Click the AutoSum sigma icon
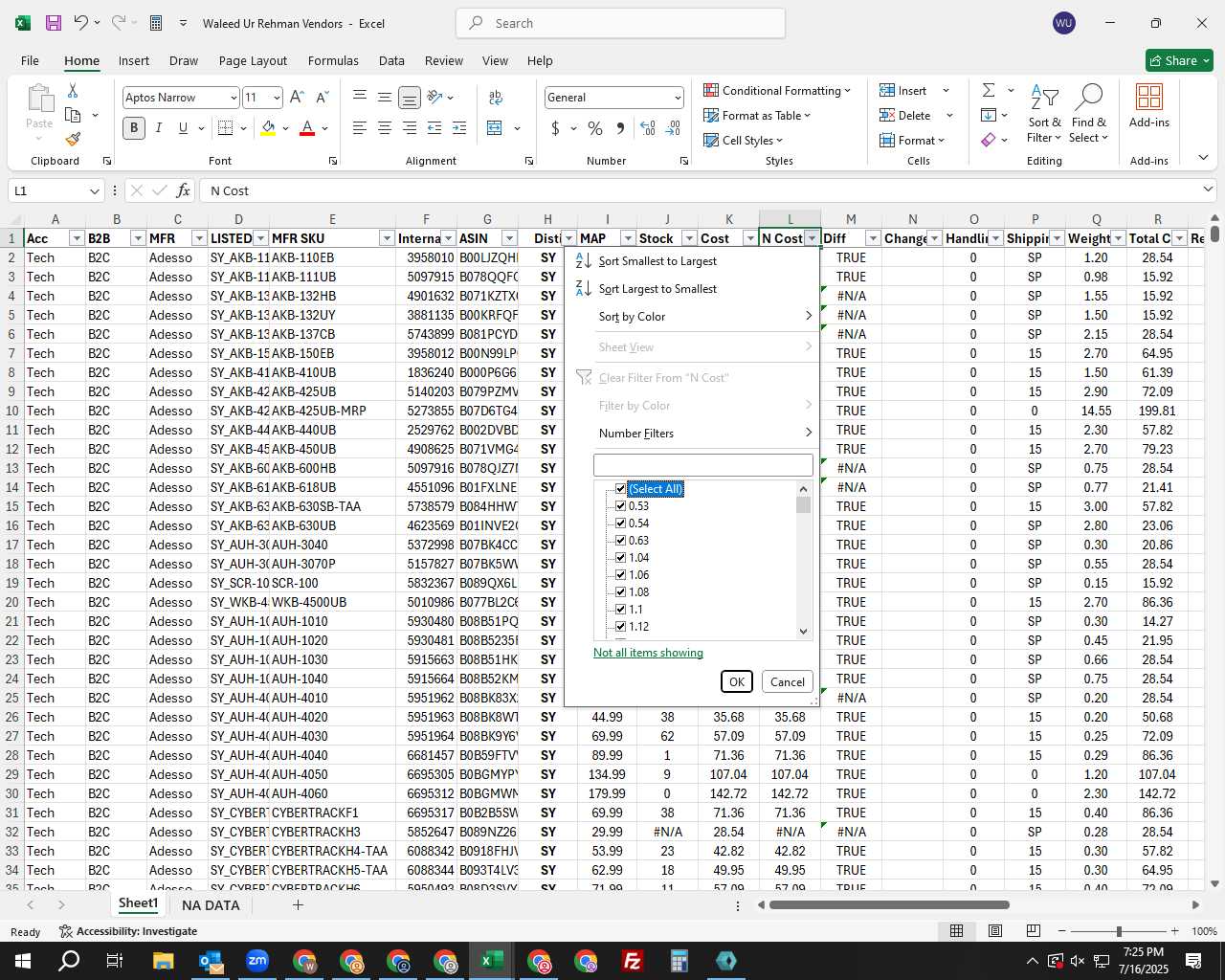The image size is (1225, 980). pos(989,90)
